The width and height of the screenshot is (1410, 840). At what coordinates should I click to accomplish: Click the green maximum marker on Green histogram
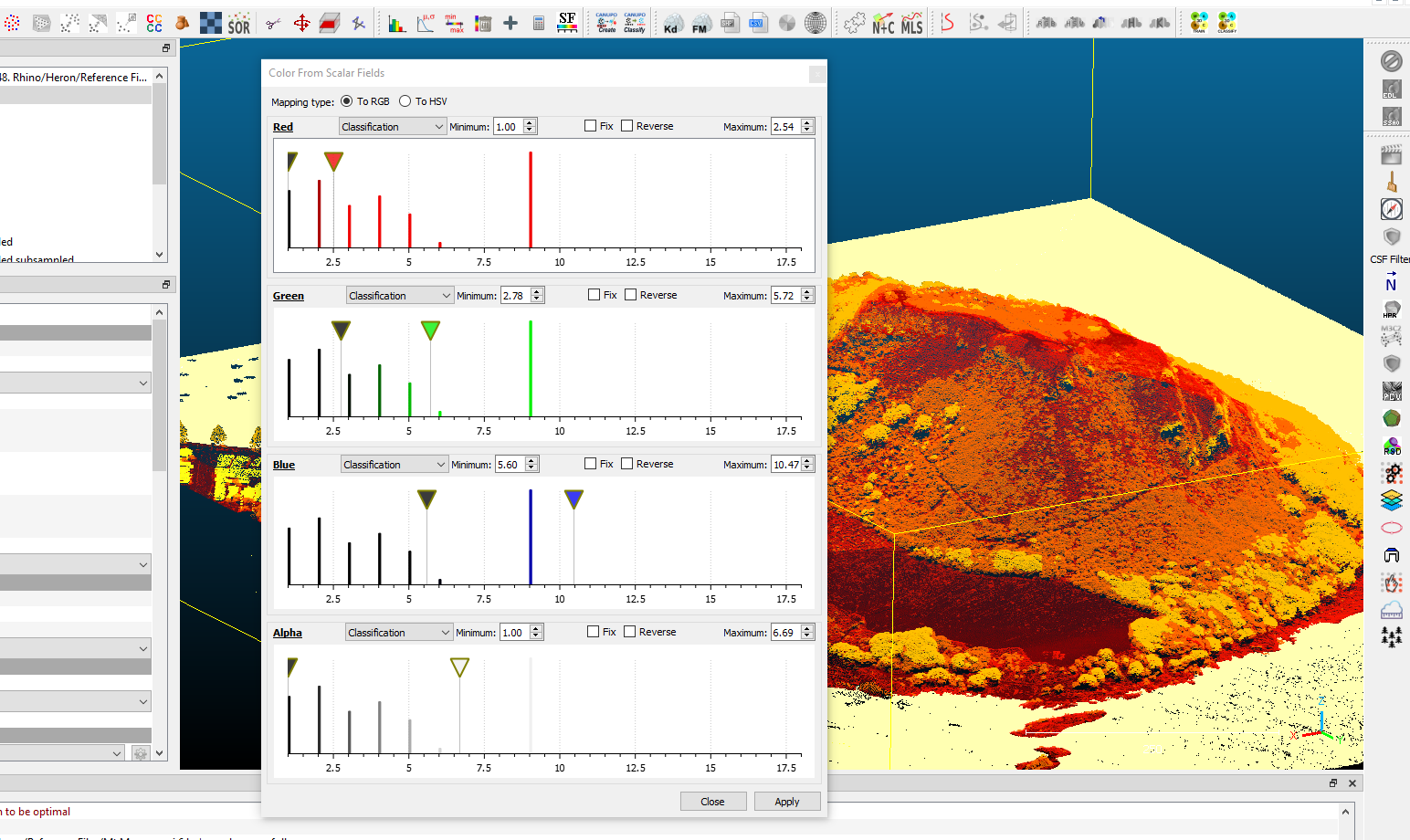pos(430,330)
